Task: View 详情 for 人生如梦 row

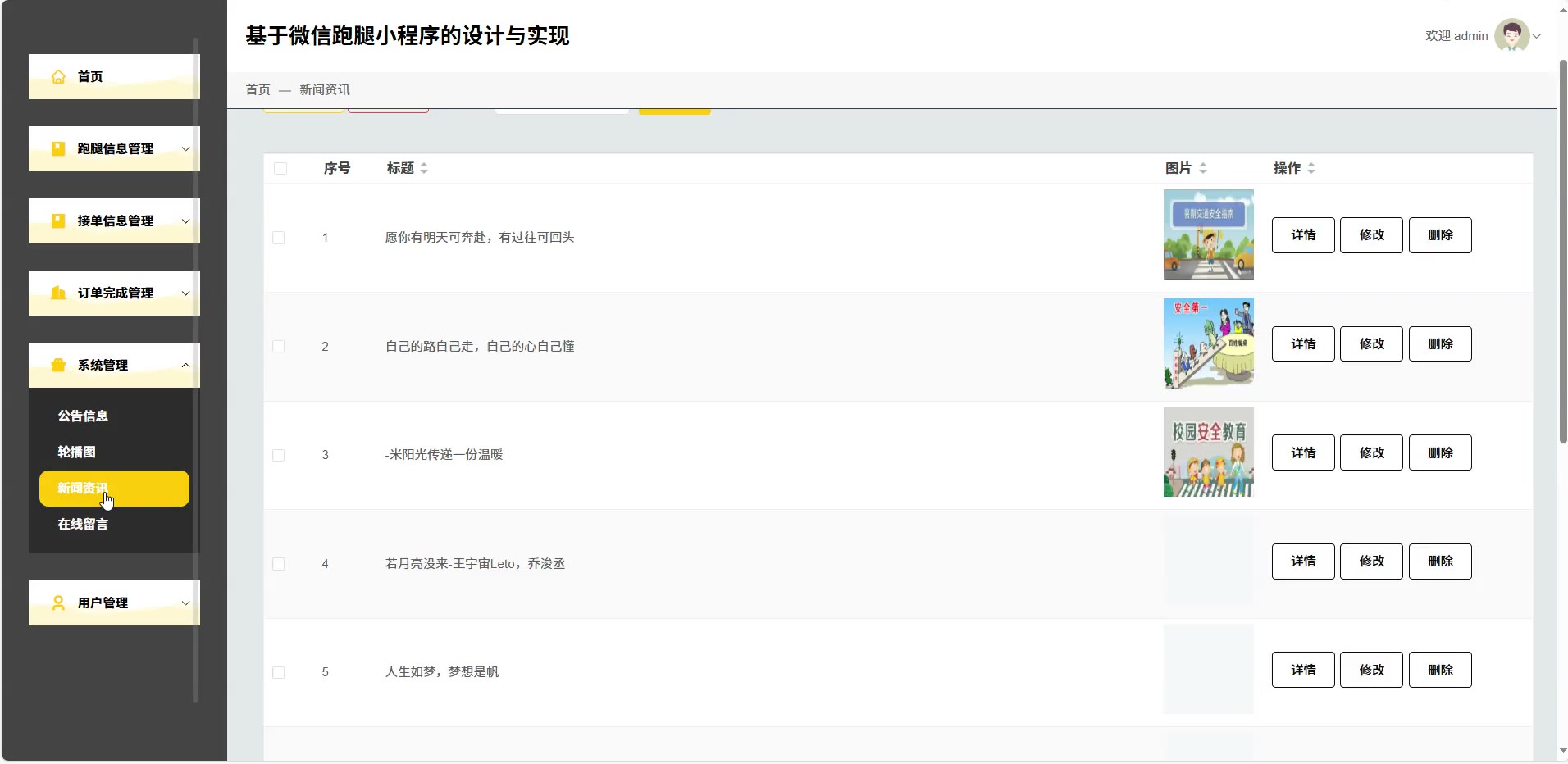Action: pos(1303,671)
